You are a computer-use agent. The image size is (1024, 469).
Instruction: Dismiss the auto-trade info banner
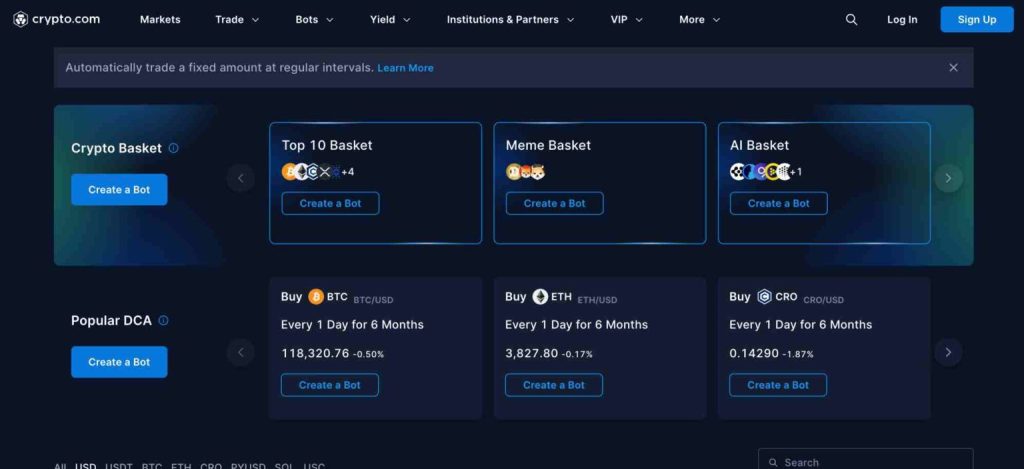pos(953,67)
